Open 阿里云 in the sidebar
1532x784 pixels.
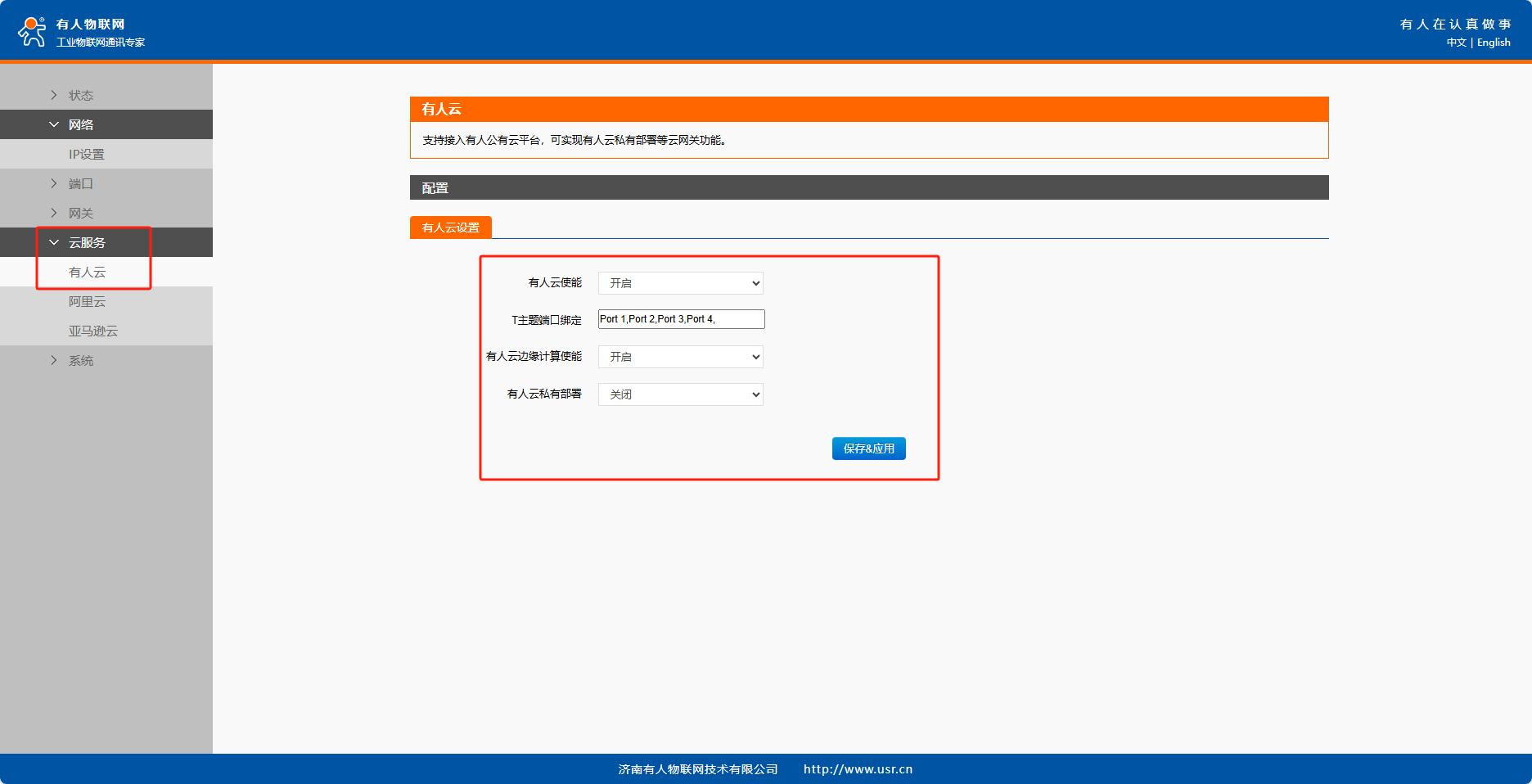[87, 301]
